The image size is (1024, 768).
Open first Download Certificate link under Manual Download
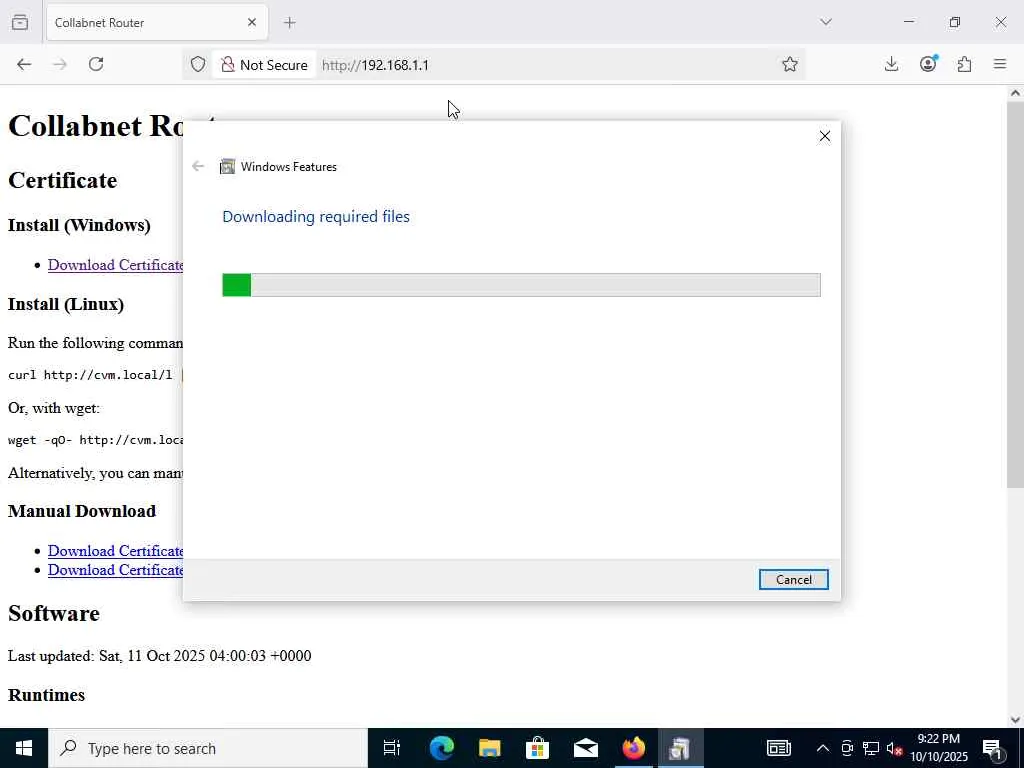(x=116, y=551)
